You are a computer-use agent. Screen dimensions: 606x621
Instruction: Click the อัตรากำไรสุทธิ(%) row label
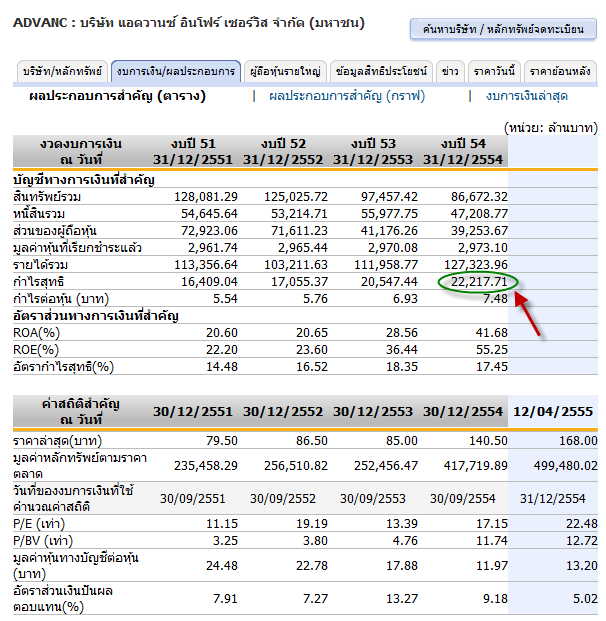pos(63,367)
